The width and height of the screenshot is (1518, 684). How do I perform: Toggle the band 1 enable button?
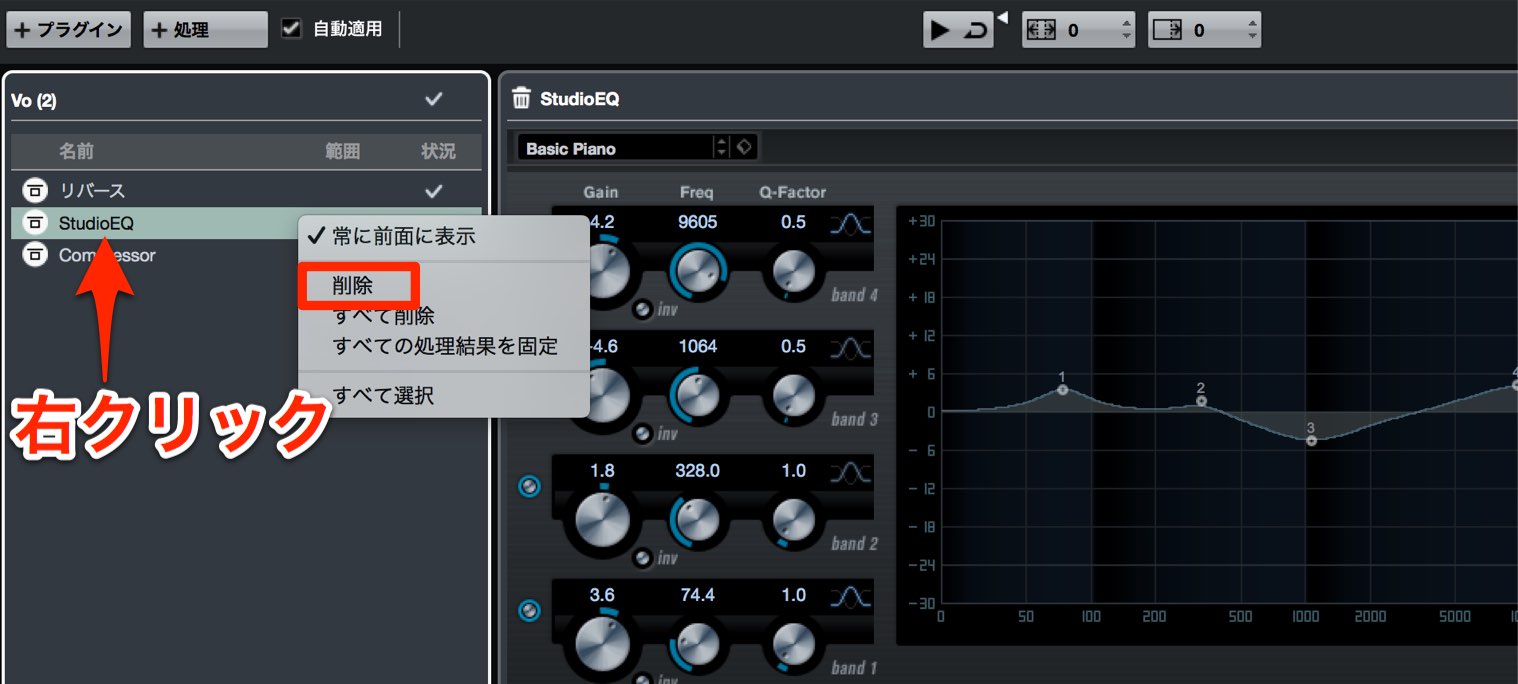pyautogui.click(x=529, y=610)
